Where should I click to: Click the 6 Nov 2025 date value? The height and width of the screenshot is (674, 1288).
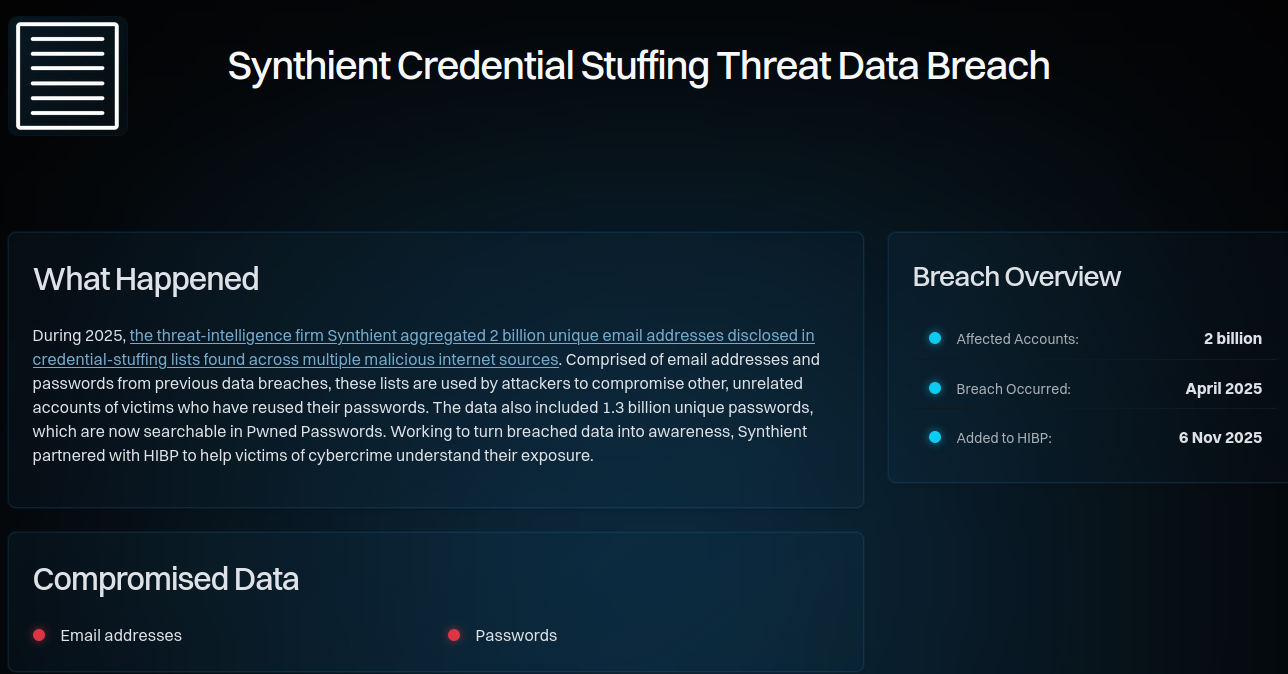1220,438
